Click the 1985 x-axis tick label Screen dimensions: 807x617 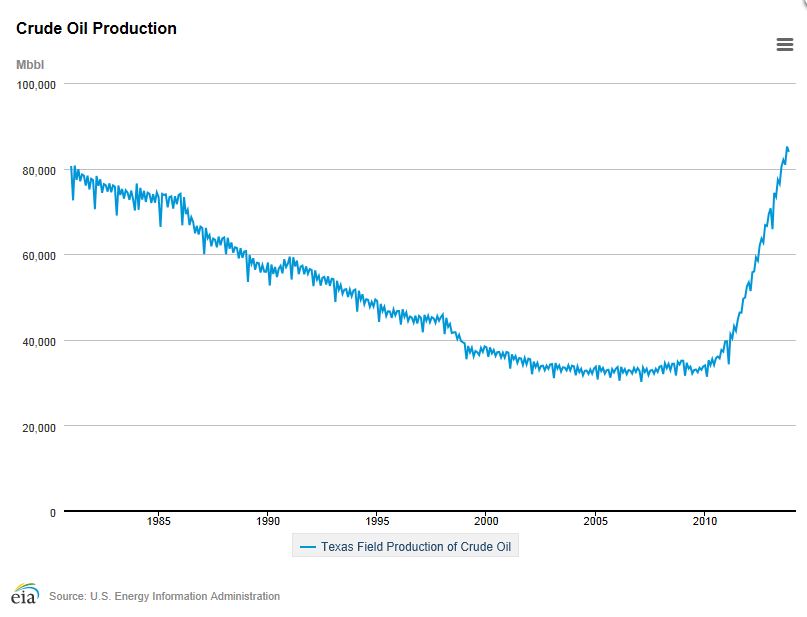coord(158,521)
